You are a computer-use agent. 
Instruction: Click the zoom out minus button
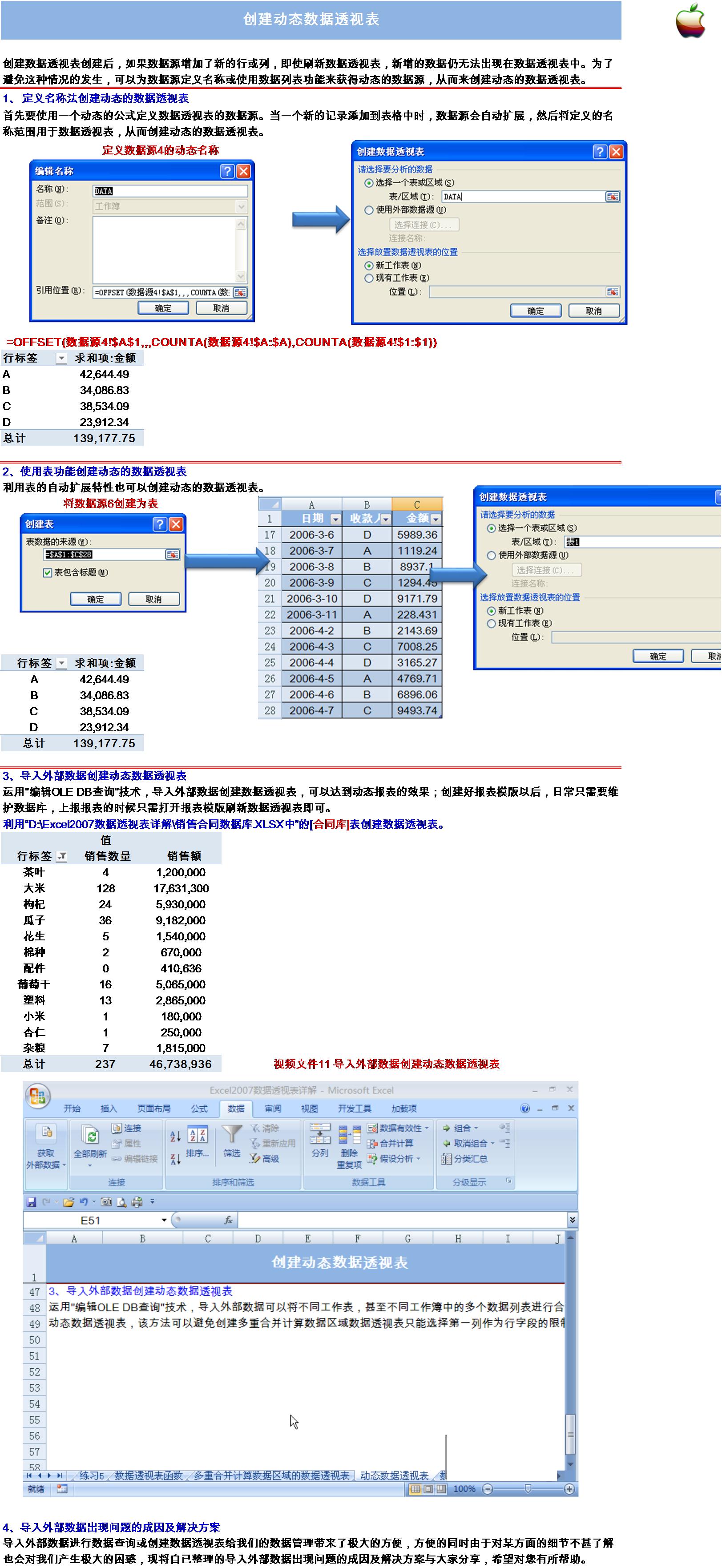488,1488
